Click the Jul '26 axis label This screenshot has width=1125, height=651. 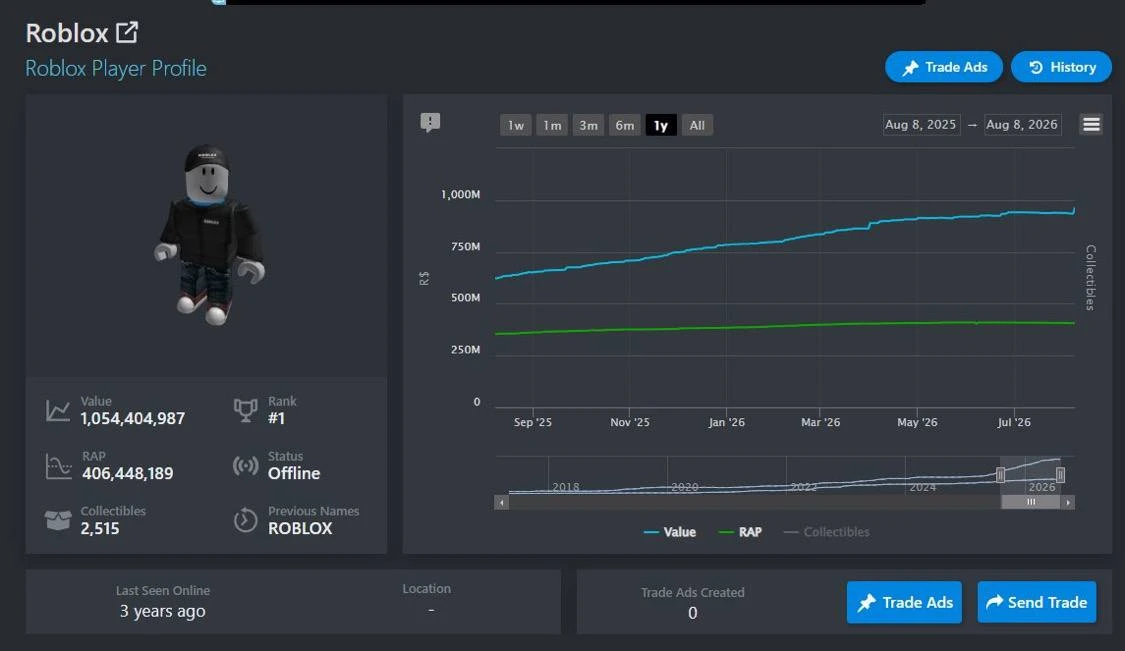pos(1014,422)
